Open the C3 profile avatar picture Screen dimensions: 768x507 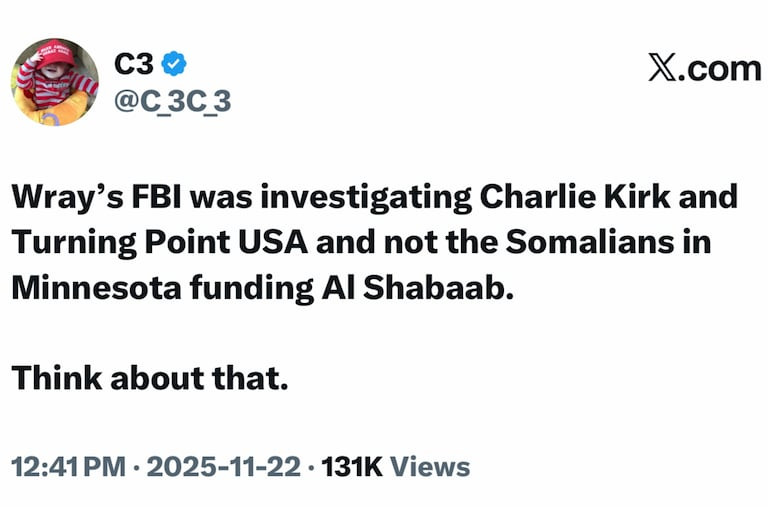coord(55,82)
